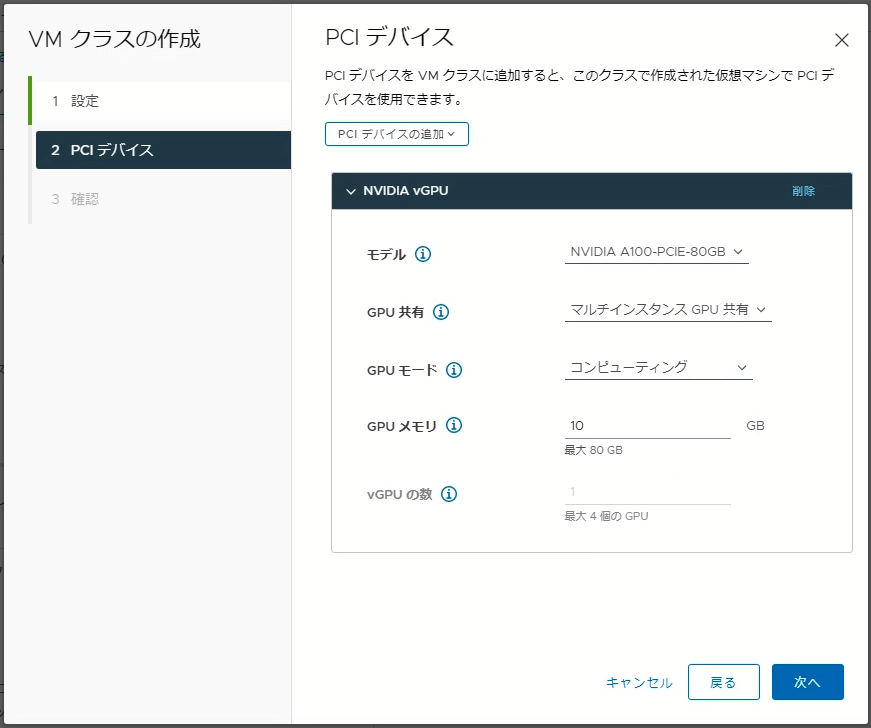Click the 削除 link to remove vGPU
The width and height of the screenshot is (871, 728).
tap(803, 191)
